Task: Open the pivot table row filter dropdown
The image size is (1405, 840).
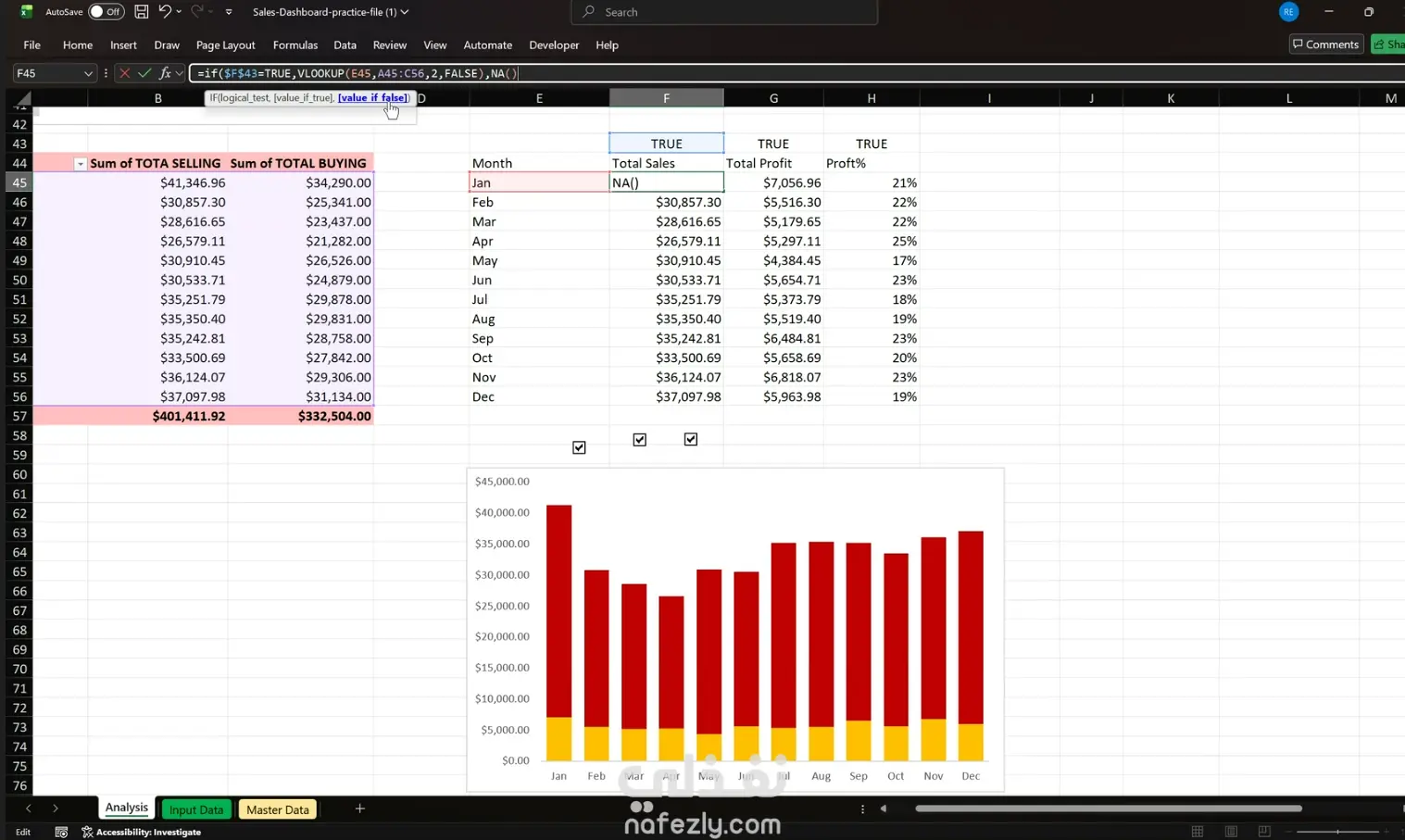Action: coord(80,164)
